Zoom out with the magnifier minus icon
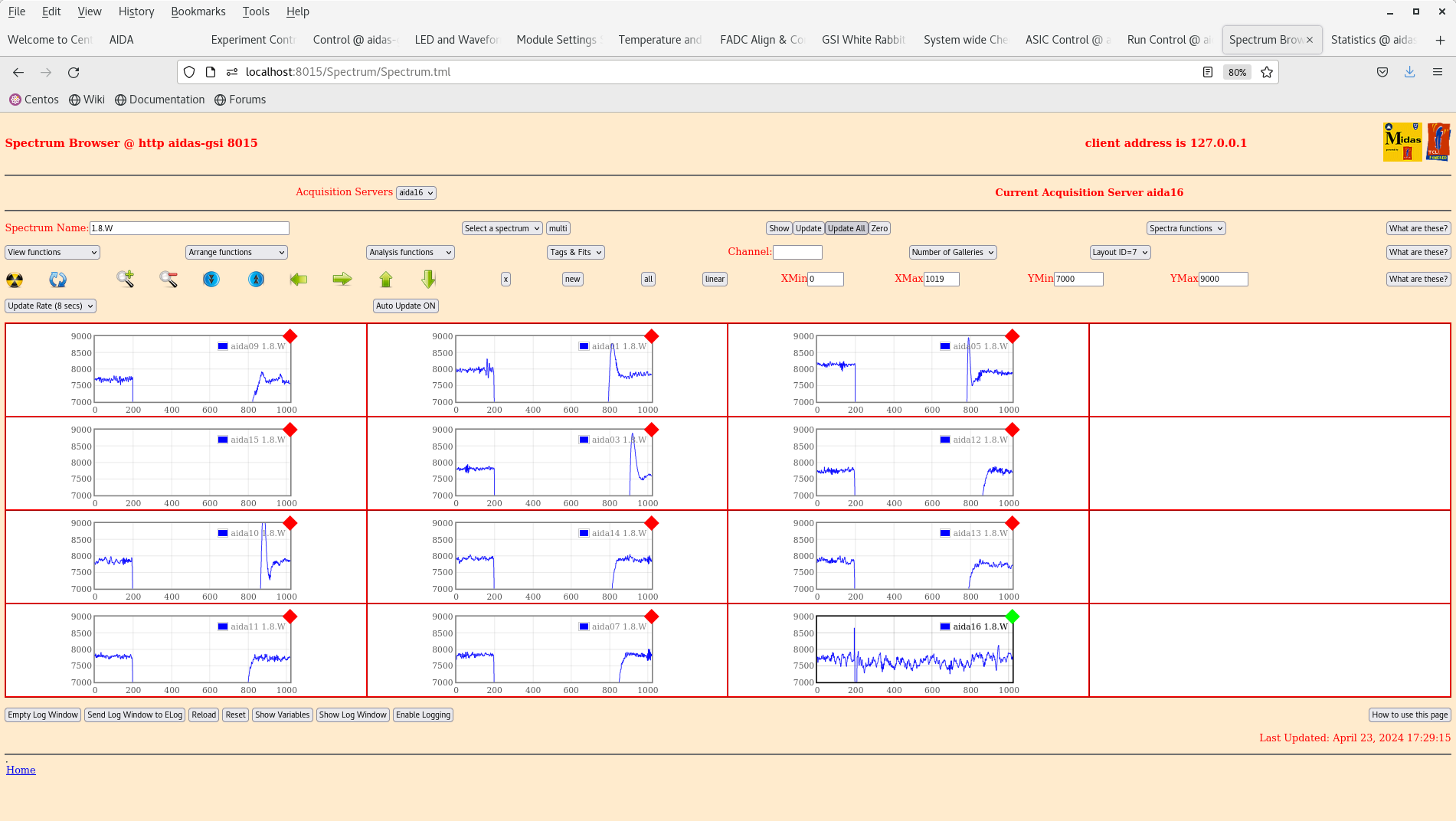 click(x=169, y=280)
